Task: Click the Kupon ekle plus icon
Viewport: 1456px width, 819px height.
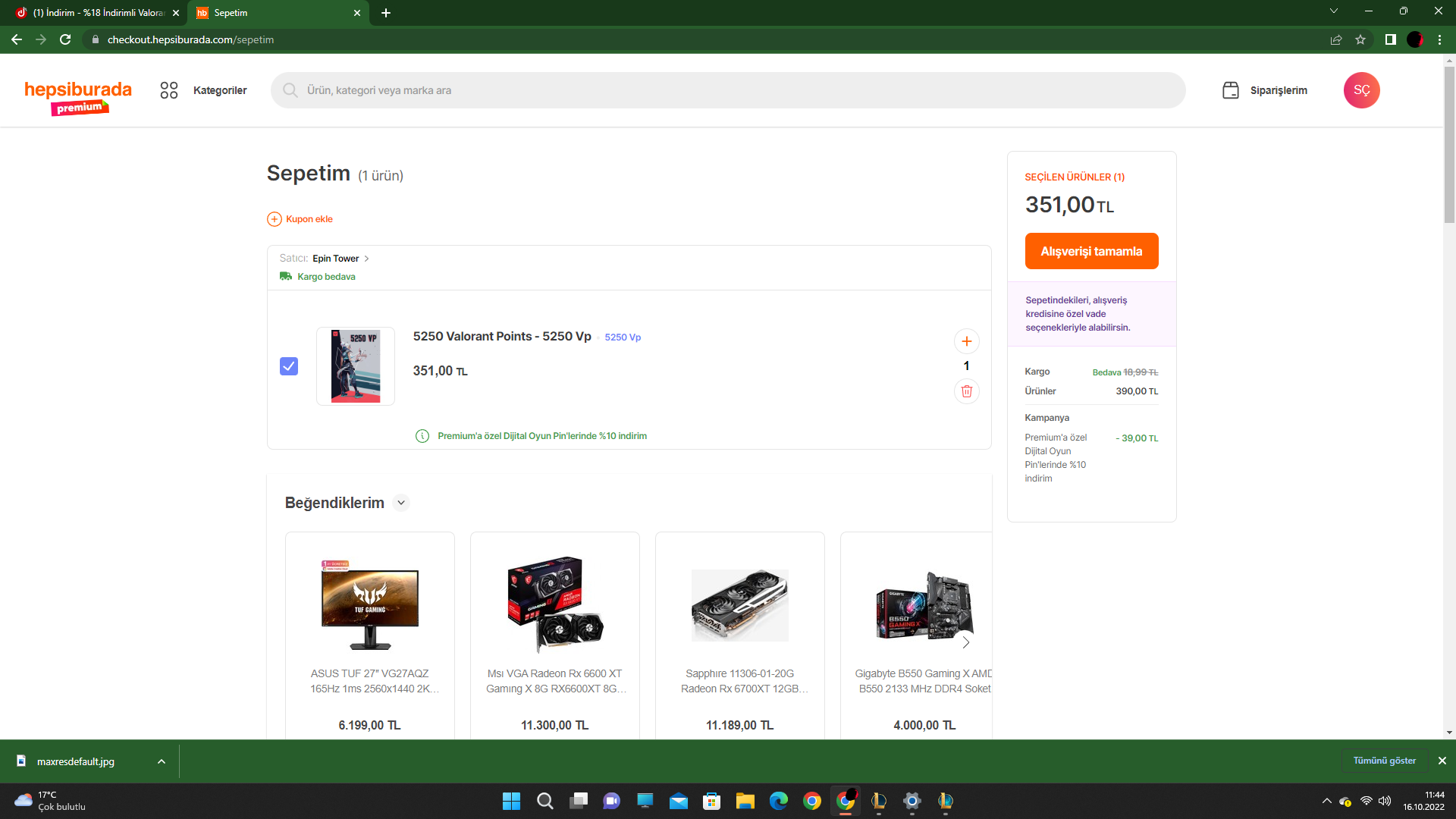Action: [275, 219]
